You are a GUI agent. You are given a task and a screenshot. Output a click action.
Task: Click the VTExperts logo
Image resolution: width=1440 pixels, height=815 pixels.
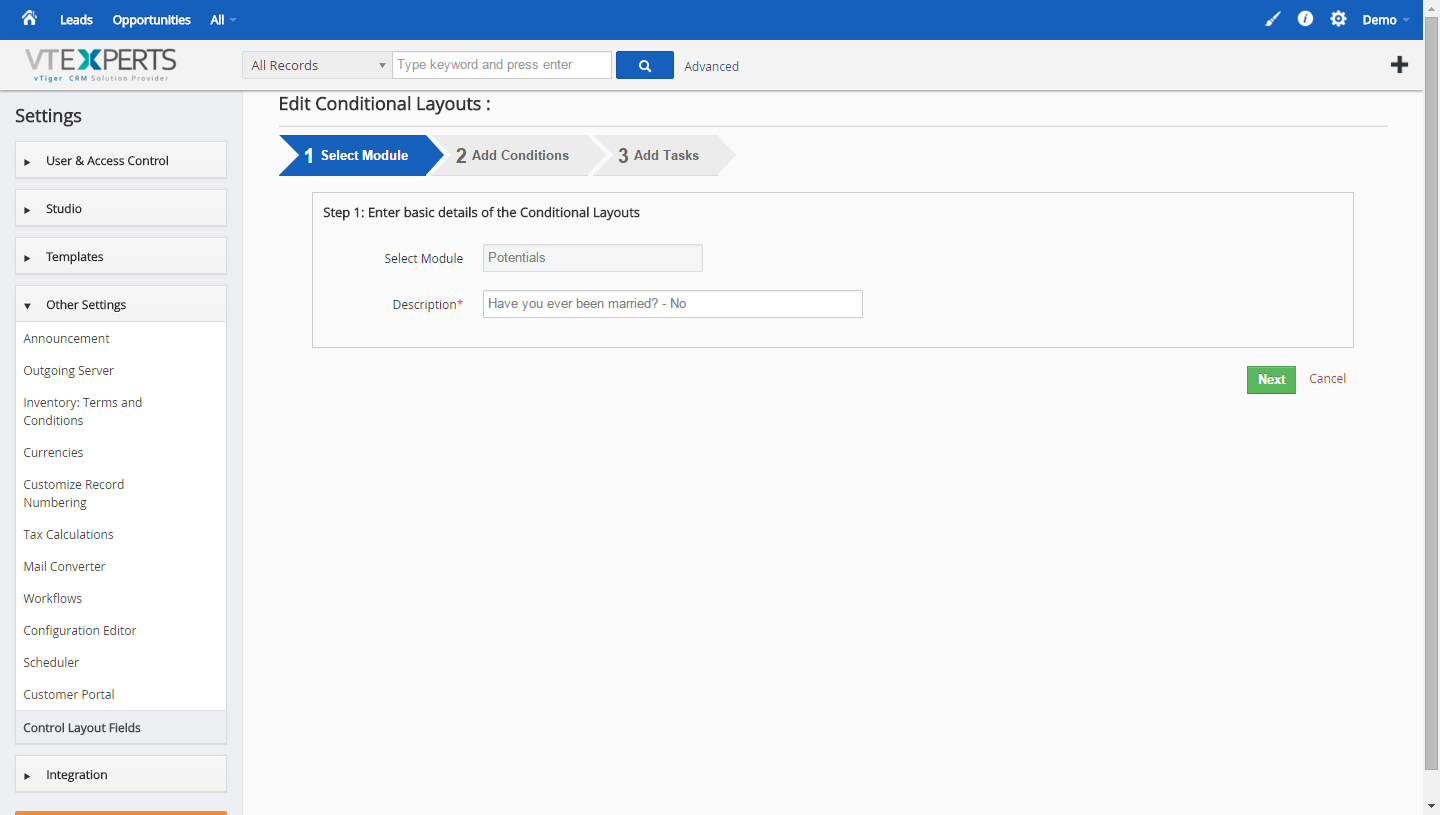(x=100, y=65)
